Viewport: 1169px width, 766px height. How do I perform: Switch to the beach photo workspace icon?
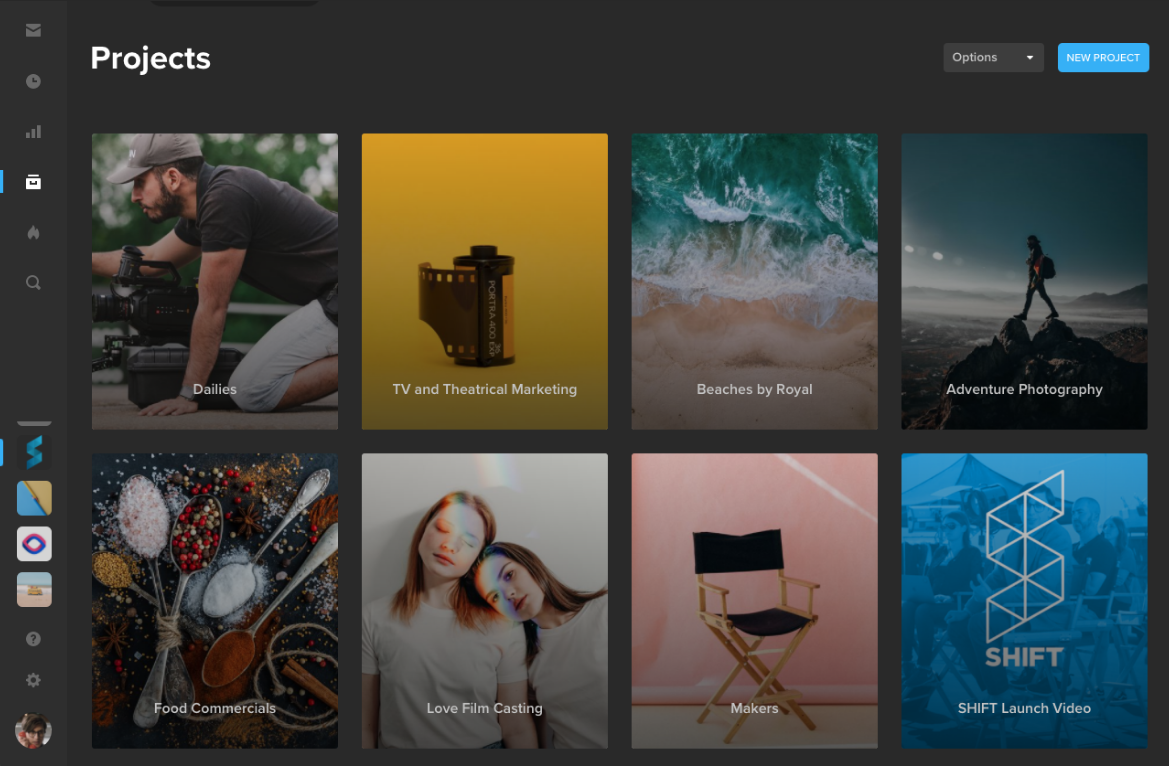34,589
